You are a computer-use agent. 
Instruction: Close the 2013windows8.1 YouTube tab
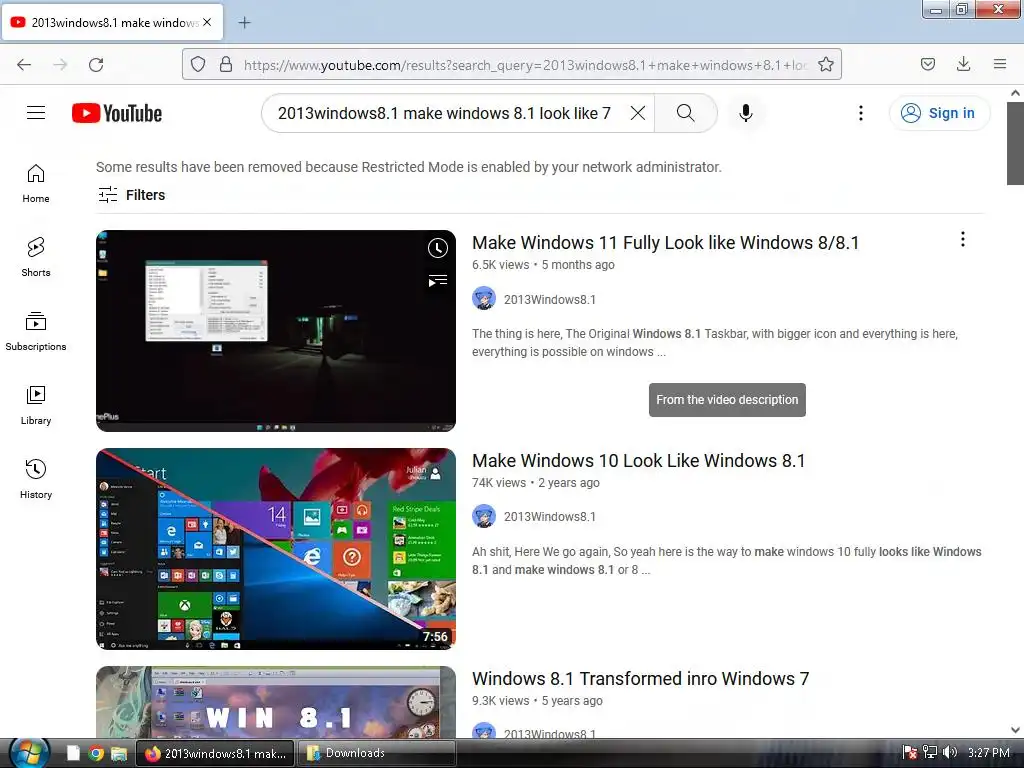click(207, 22)
